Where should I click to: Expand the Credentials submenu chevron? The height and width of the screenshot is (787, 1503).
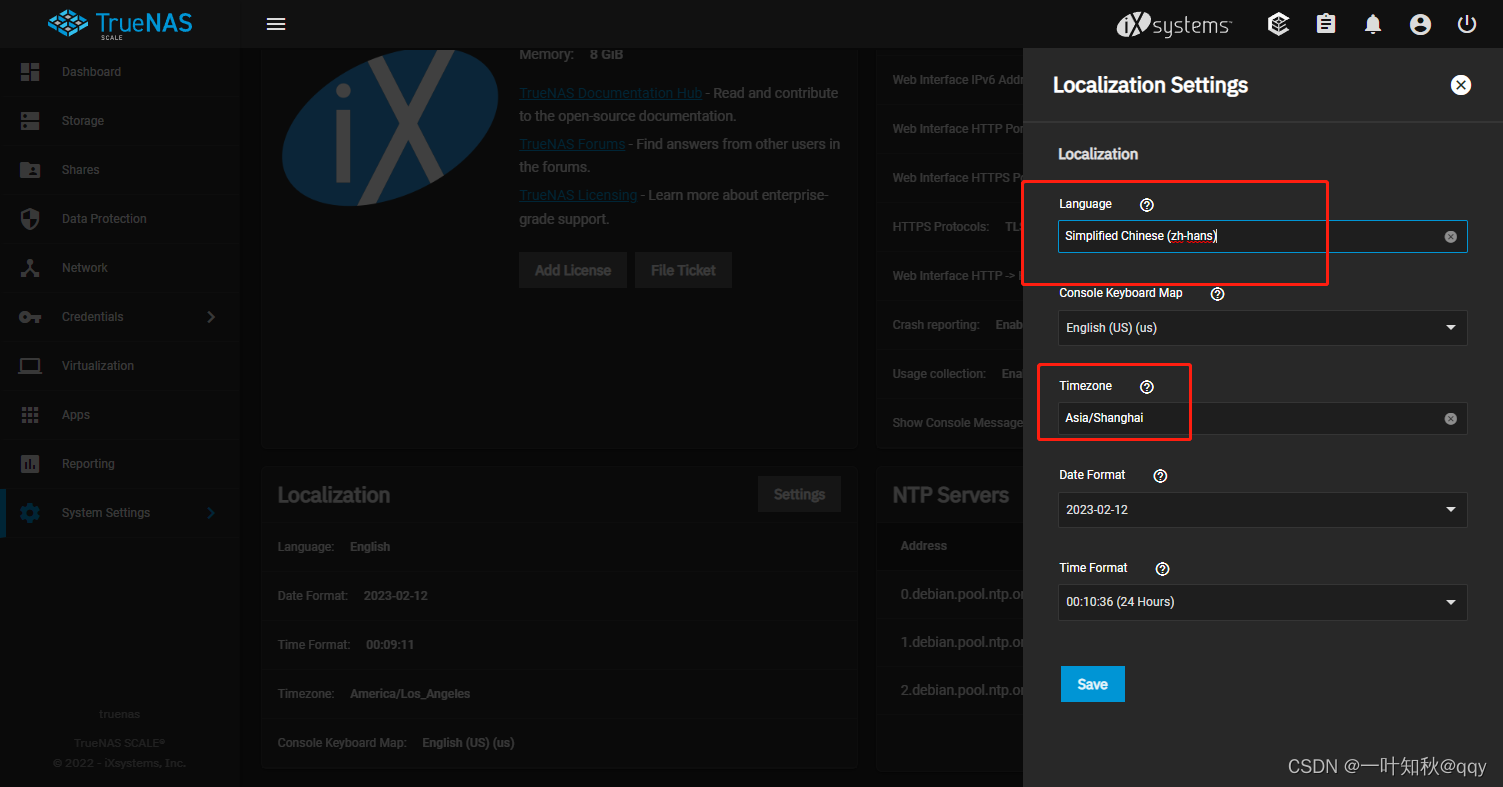pos(211,317)
